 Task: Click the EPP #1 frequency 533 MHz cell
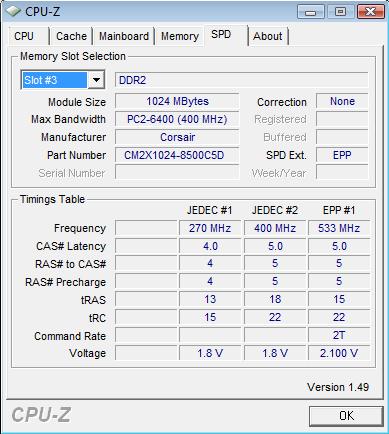tap(339, 228)
